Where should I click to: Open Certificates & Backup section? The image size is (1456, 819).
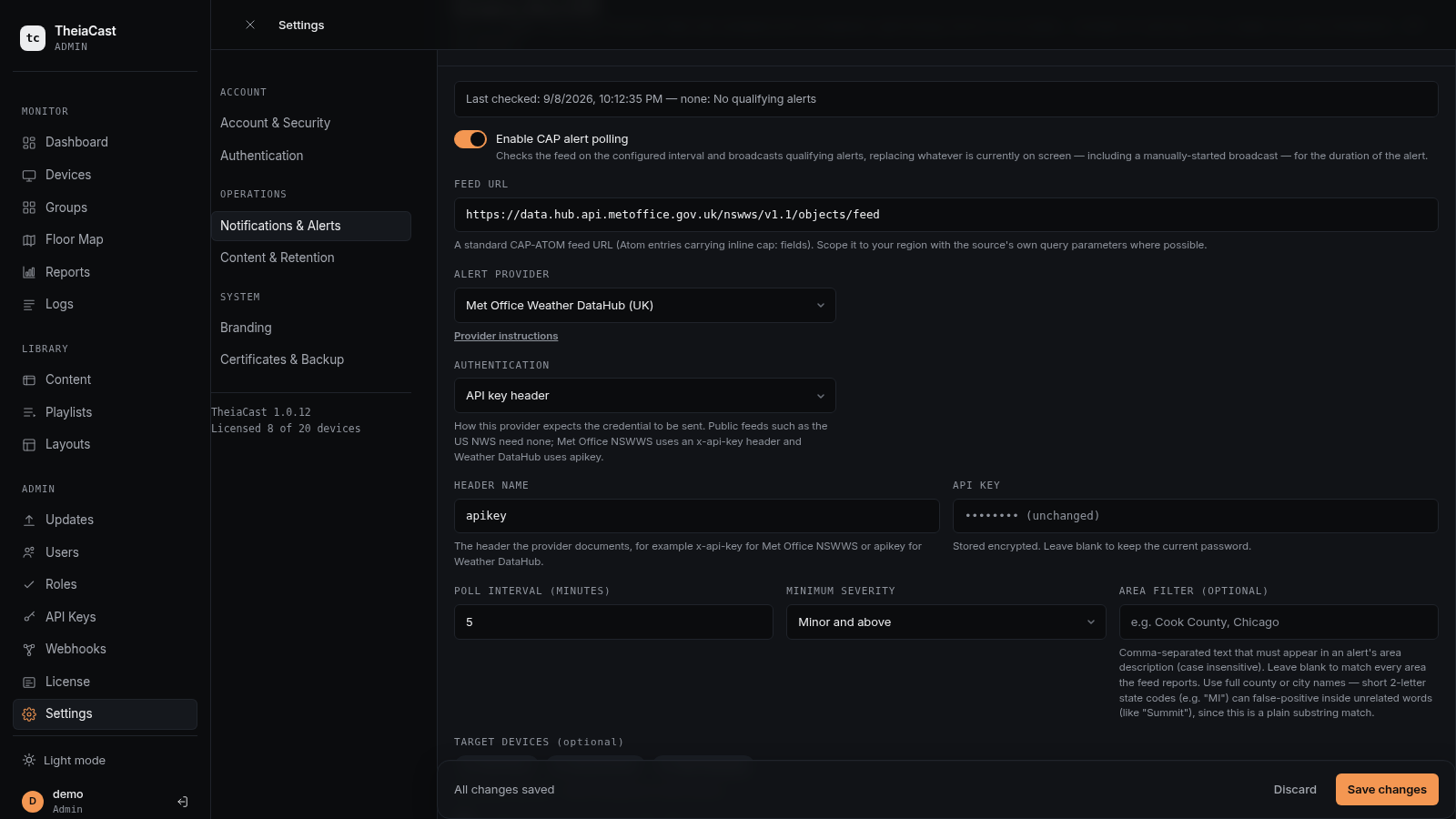310,359
